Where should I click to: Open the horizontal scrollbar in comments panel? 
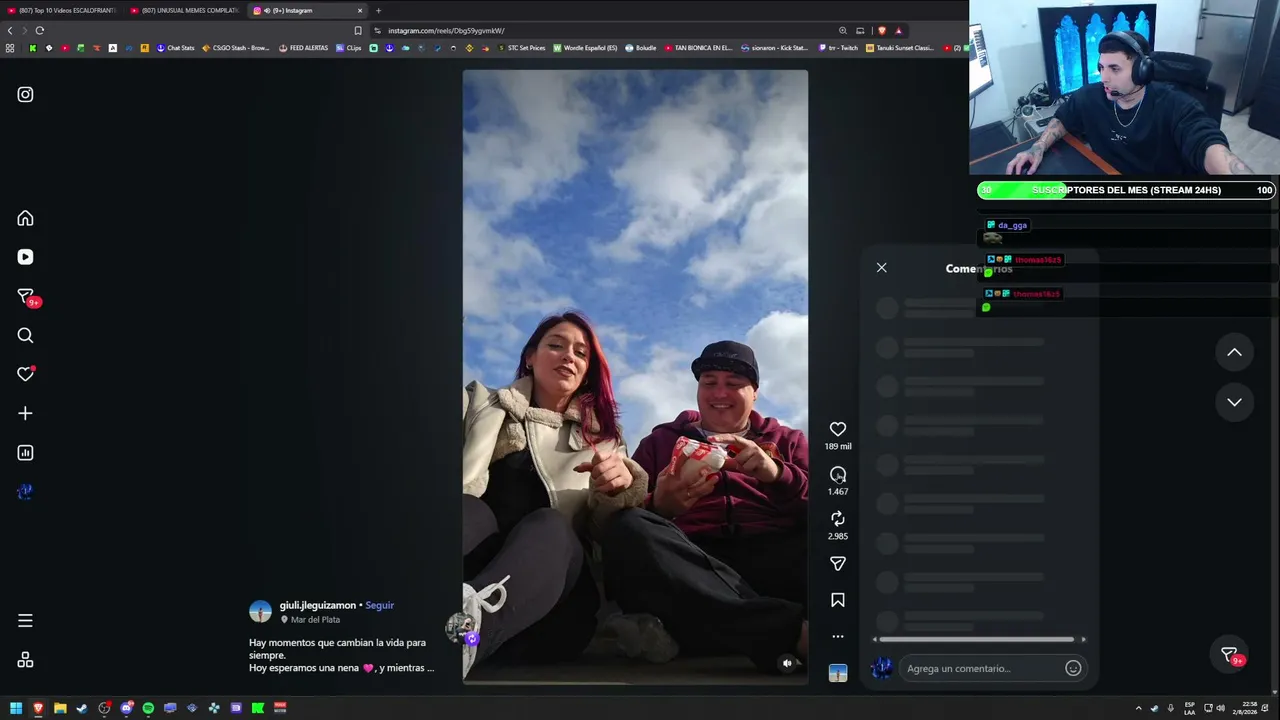point(977,639)
